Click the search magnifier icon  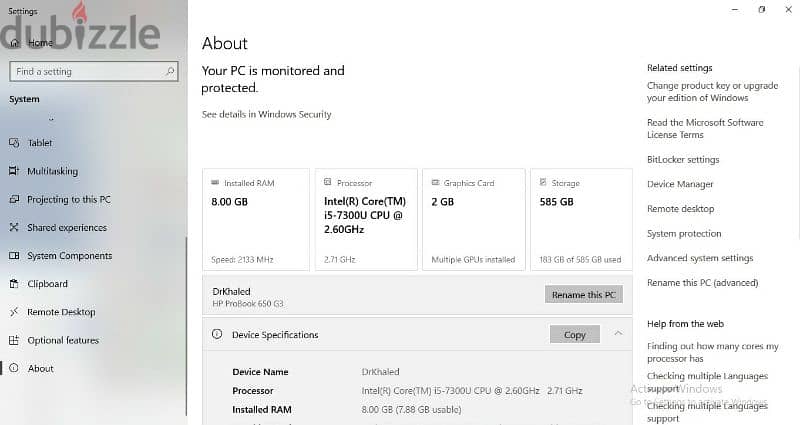point(170,71)
